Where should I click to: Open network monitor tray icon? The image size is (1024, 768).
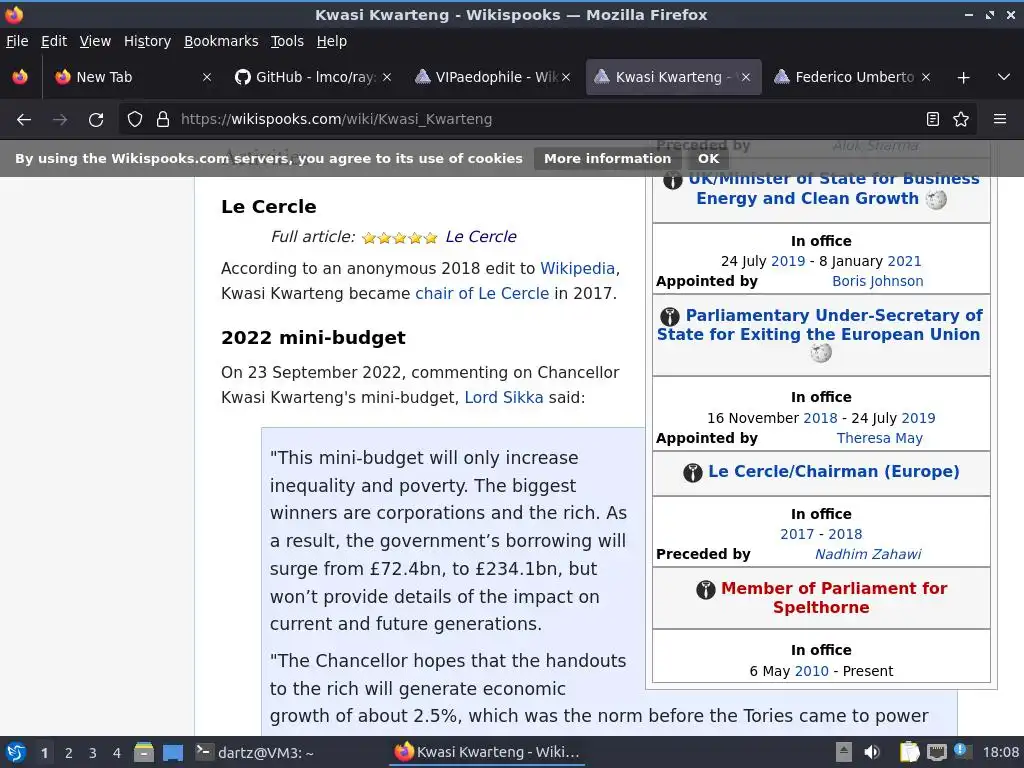pos(936,752)
